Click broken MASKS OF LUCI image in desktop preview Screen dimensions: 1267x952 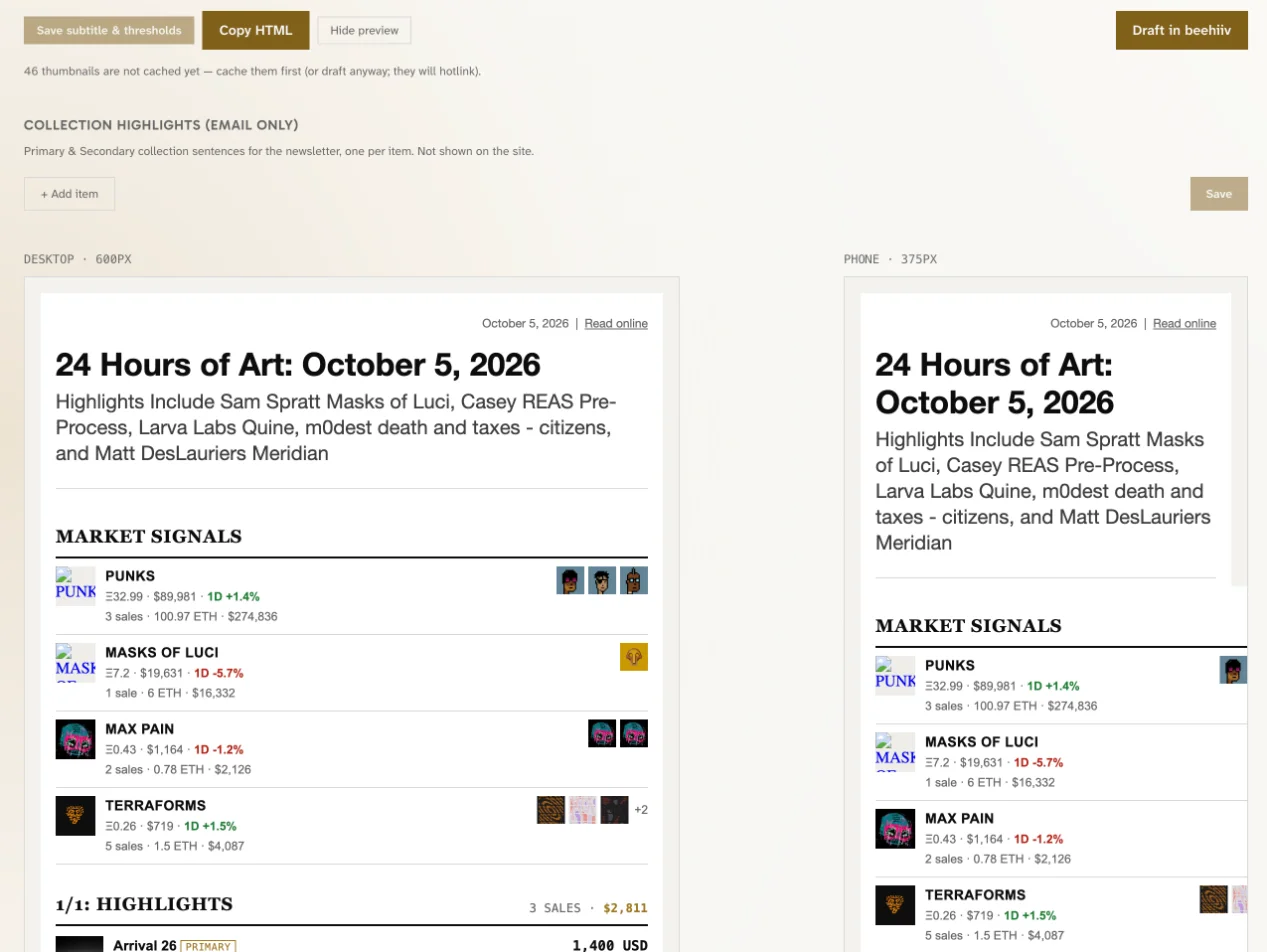[x=75, y=663]
